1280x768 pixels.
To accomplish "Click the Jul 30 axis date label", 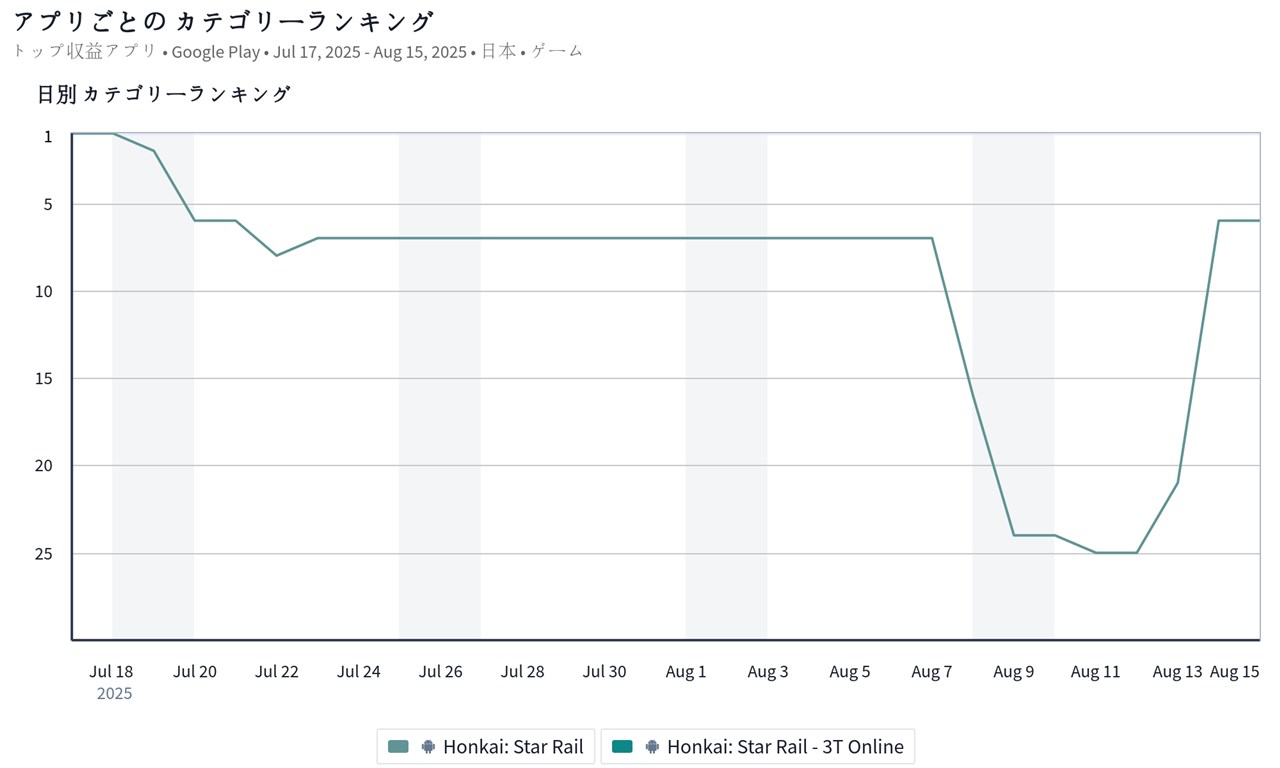I will [x=604, y=671].
